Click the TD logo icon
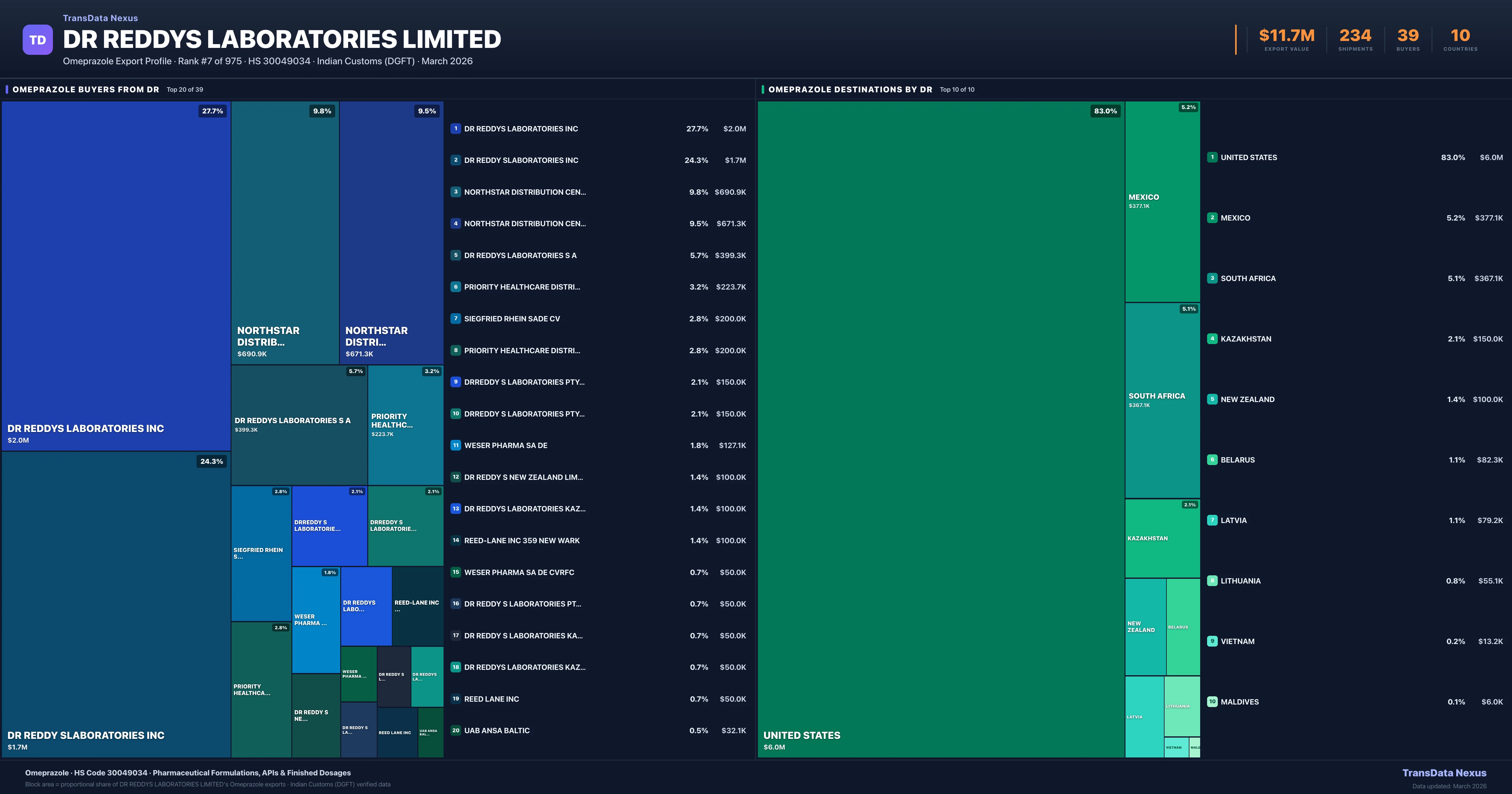This screenshot has width=1512, height=794. [x=37, y=40]
